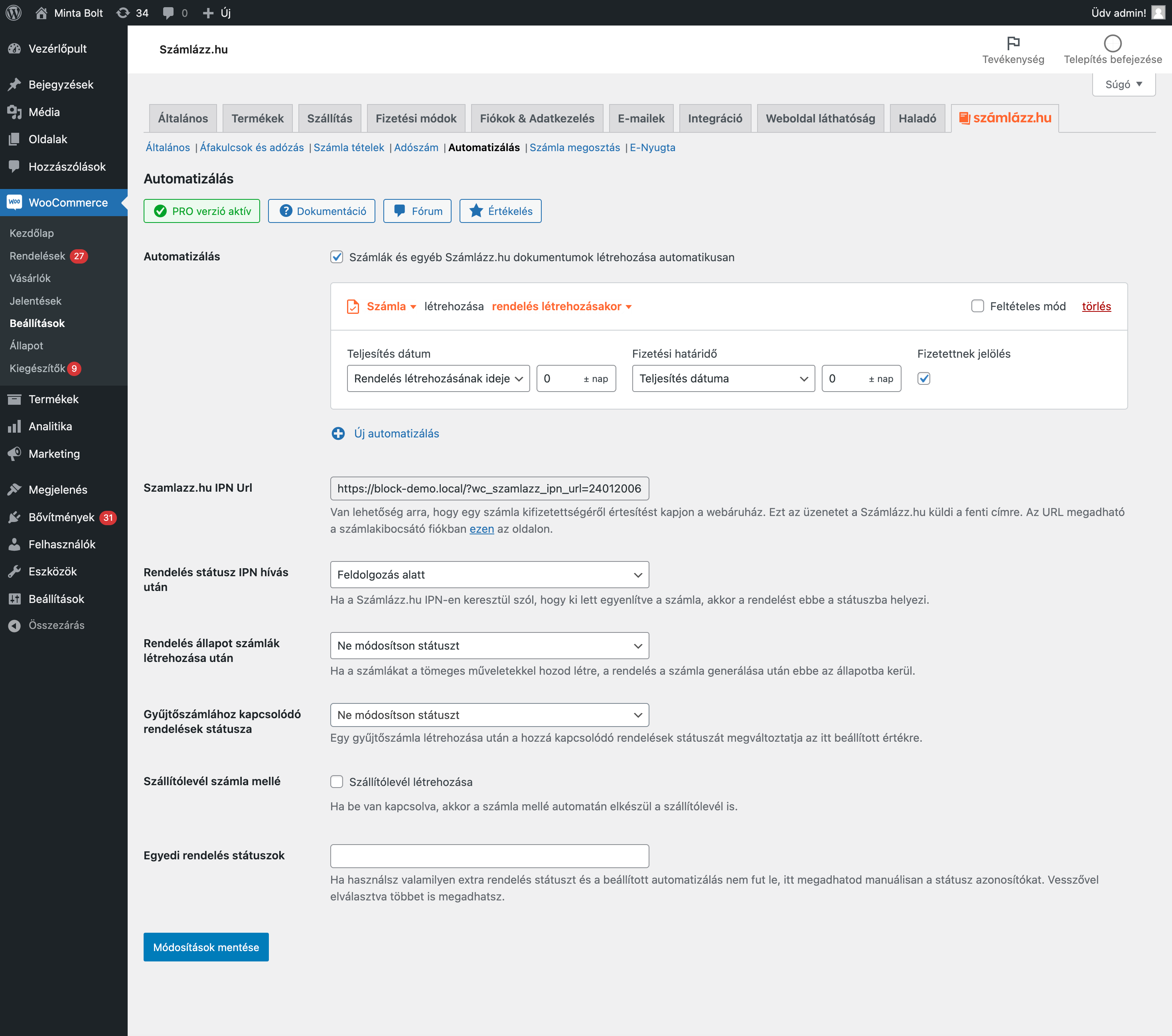The image size is (1172, 1036).
Task: Open Kiegészítők in the WooCommerce submenu
Action: tap(37, 368)
